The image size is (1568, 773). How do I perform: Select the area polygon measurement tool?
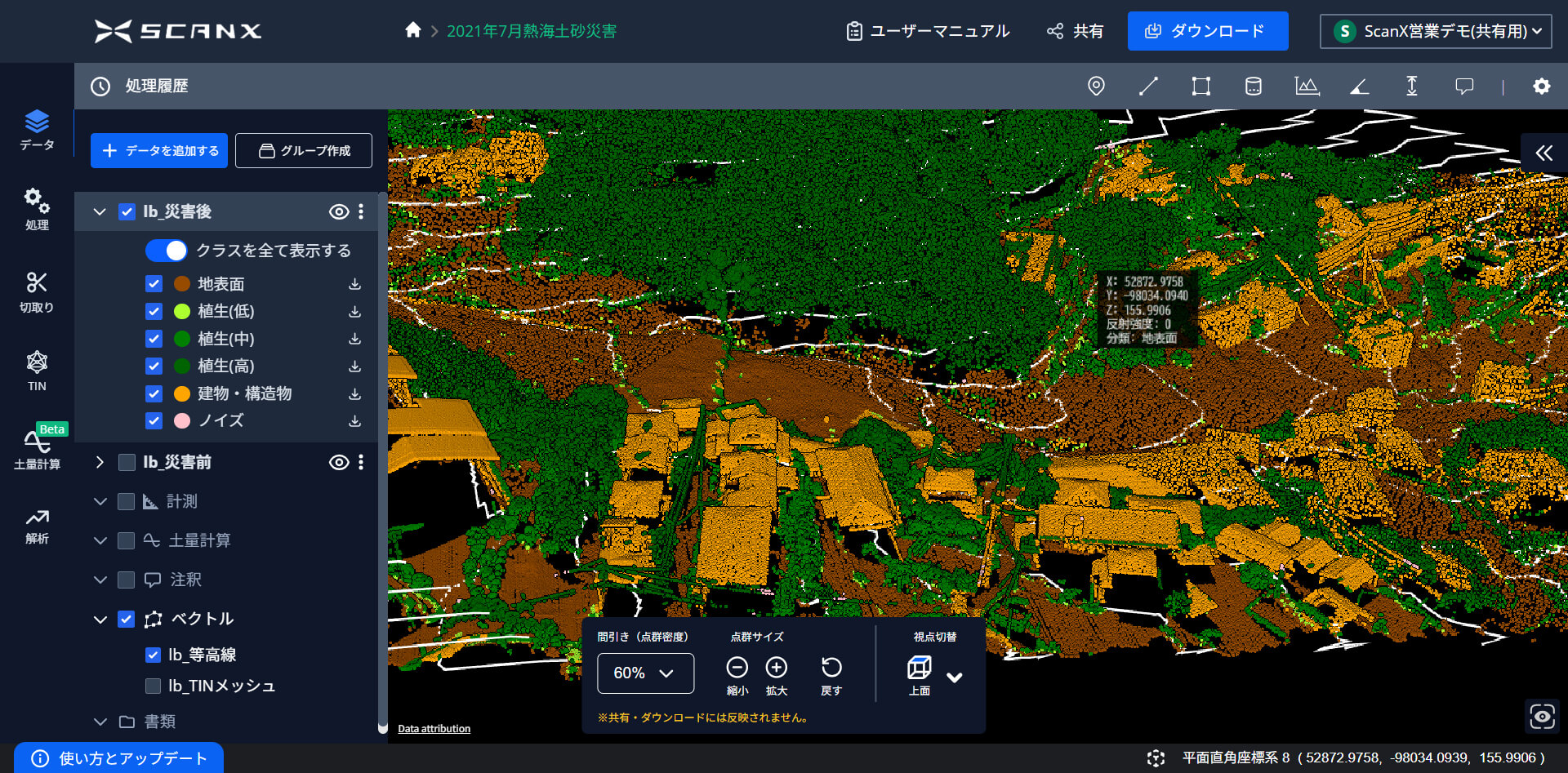[1200, 86]
